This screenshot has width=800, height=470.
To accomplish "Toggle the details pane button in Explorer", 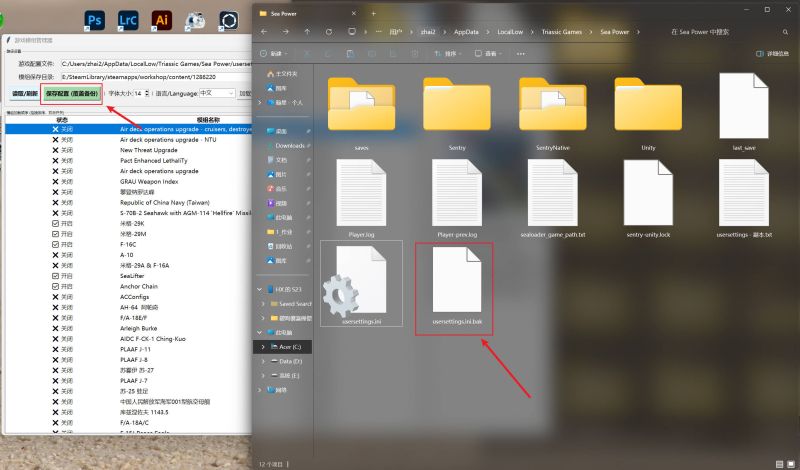I will coord(772,54).
